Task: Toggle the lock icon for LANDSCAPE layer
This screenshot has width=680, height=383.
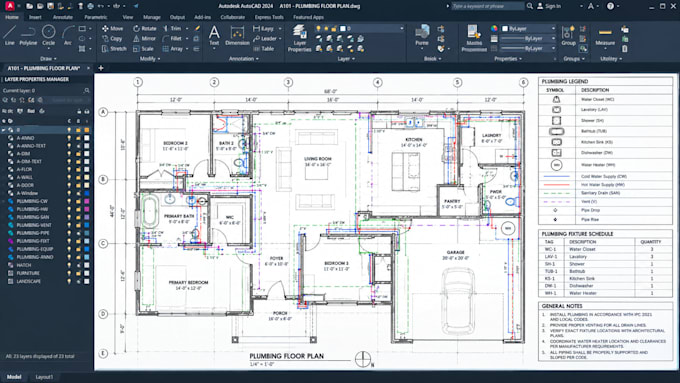Action: [78, 281]
